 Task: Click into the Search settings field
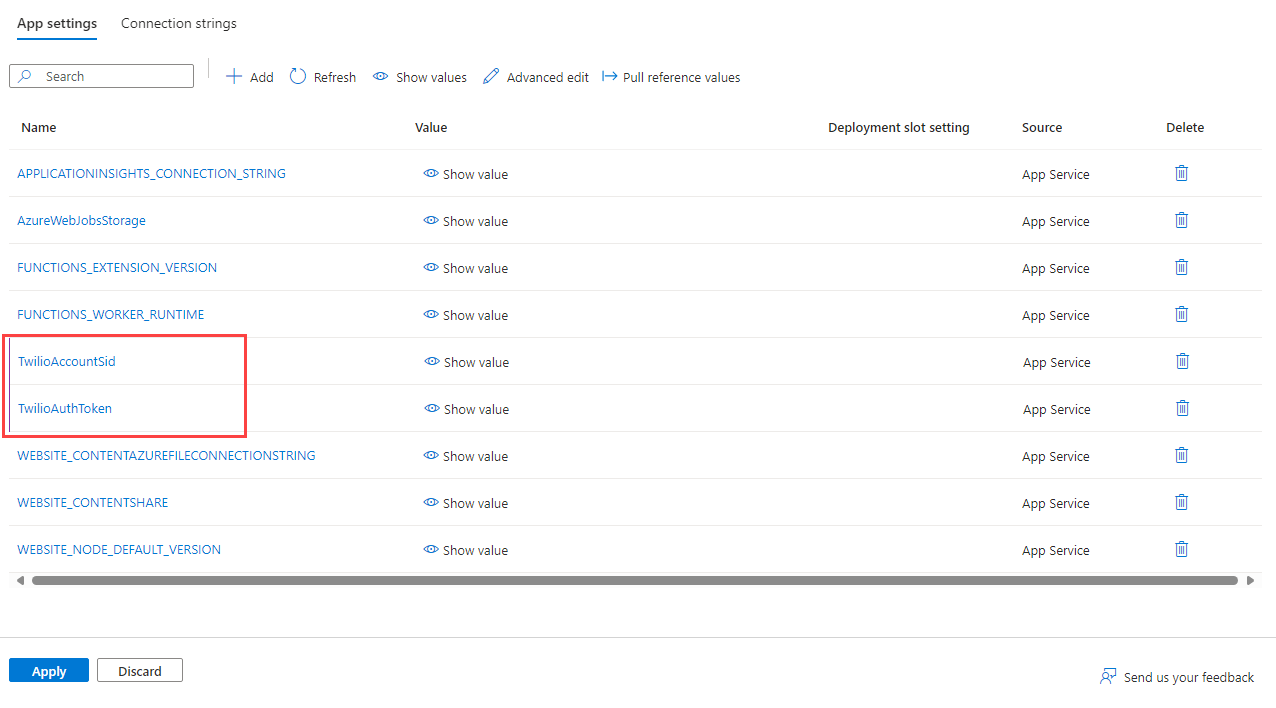[110, 76]
